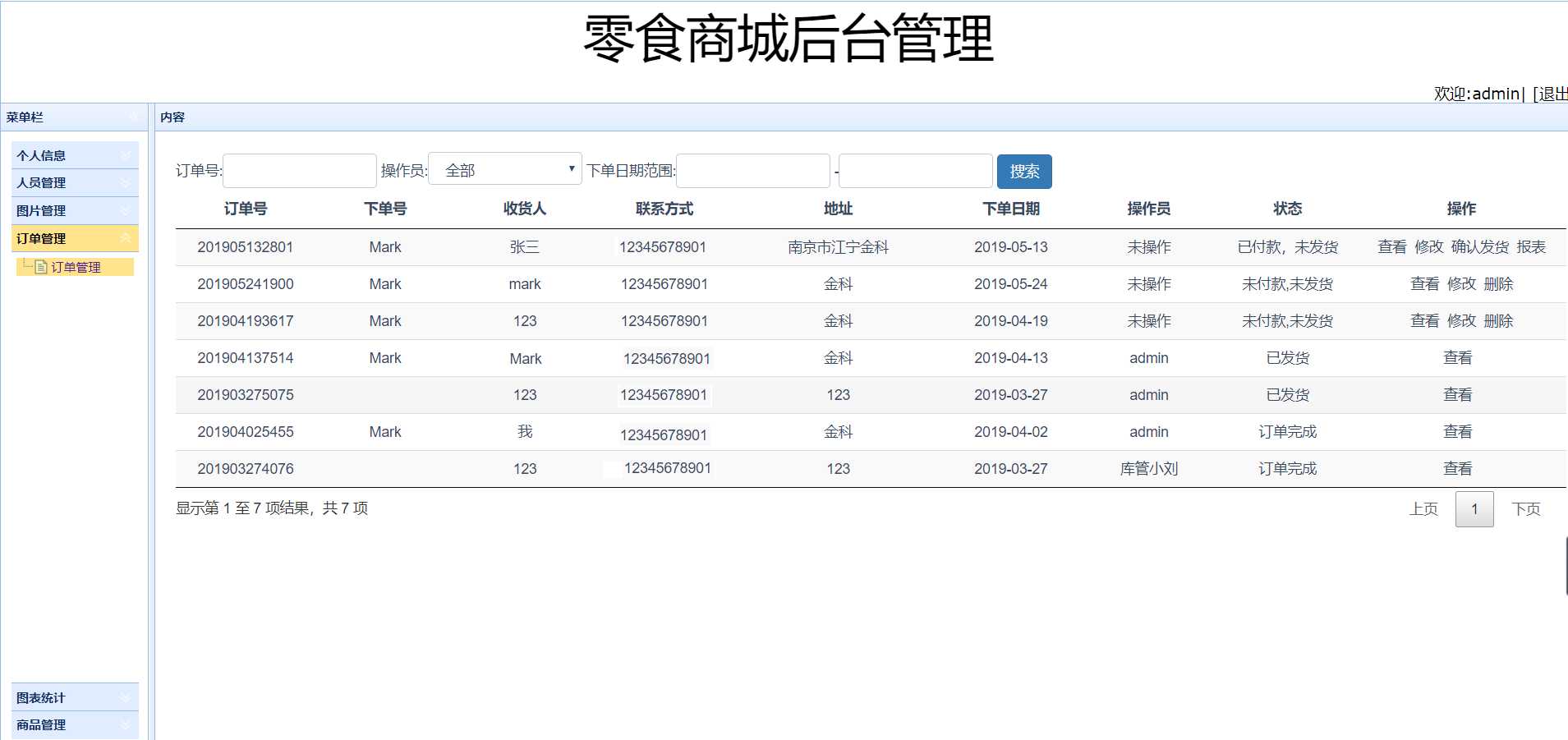Viewport: 1568px width, 740px height.
Task: Click recipient 张三 cell
Action: pos(525,247)
